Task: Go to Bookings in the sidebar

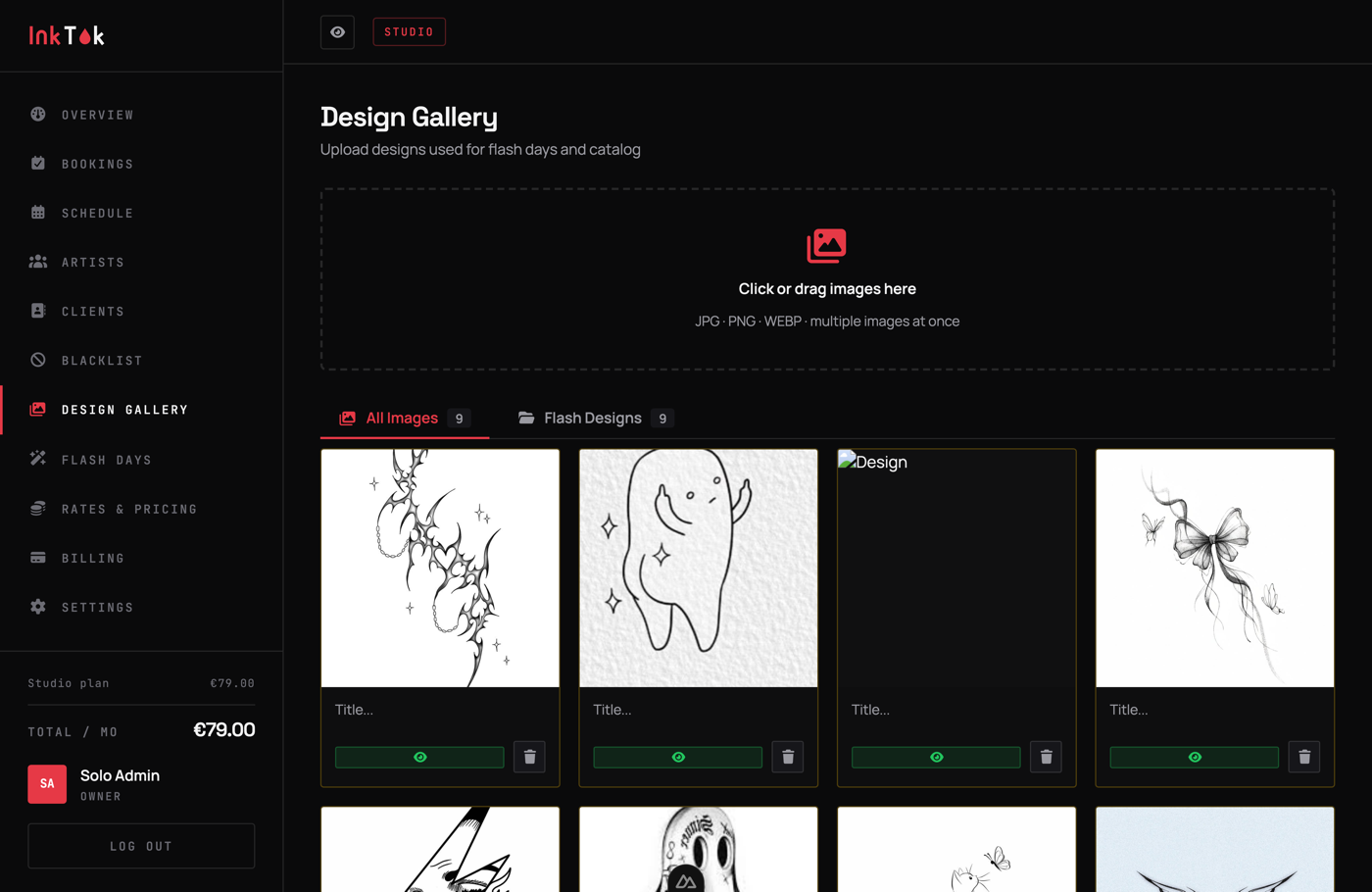Action: click(141, 164)
